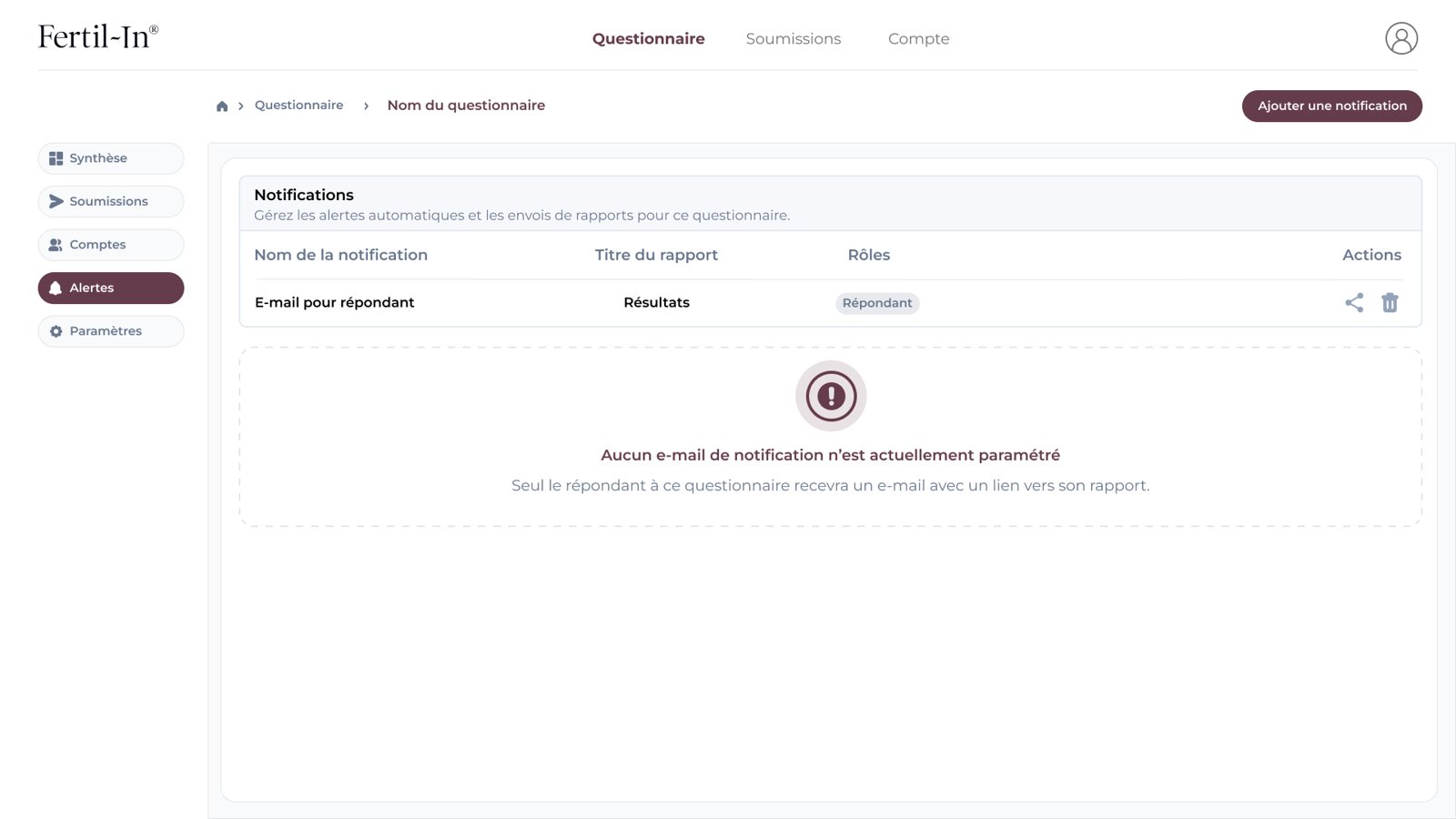Viewport: 1456px width, 819px height.
Task: Share the E-mail pour répondant notification
Action: (1354, 303)
